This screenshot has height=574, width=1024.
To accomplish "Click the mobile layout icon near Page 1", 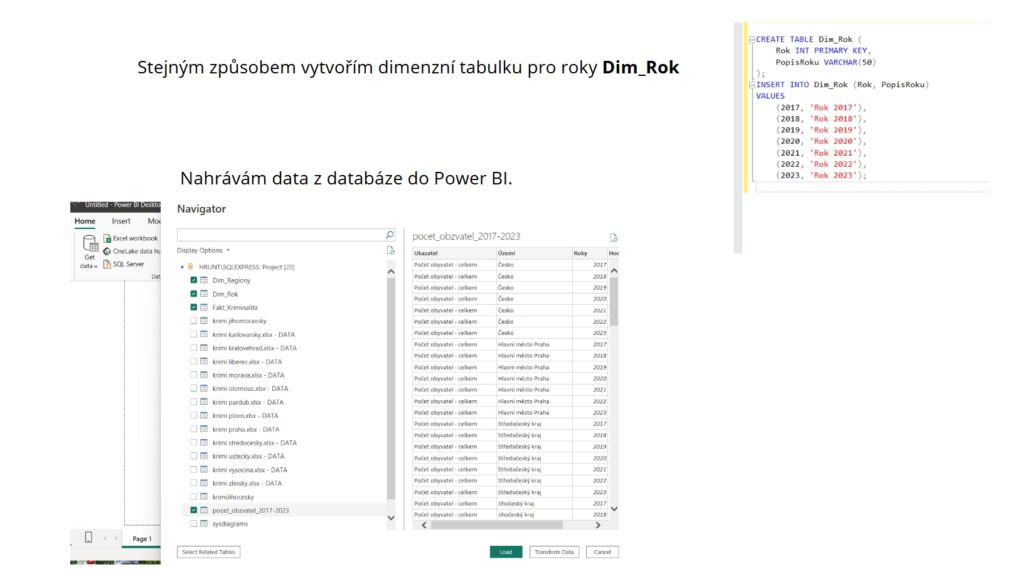I will pyautogui.click(x=89, y=537).
